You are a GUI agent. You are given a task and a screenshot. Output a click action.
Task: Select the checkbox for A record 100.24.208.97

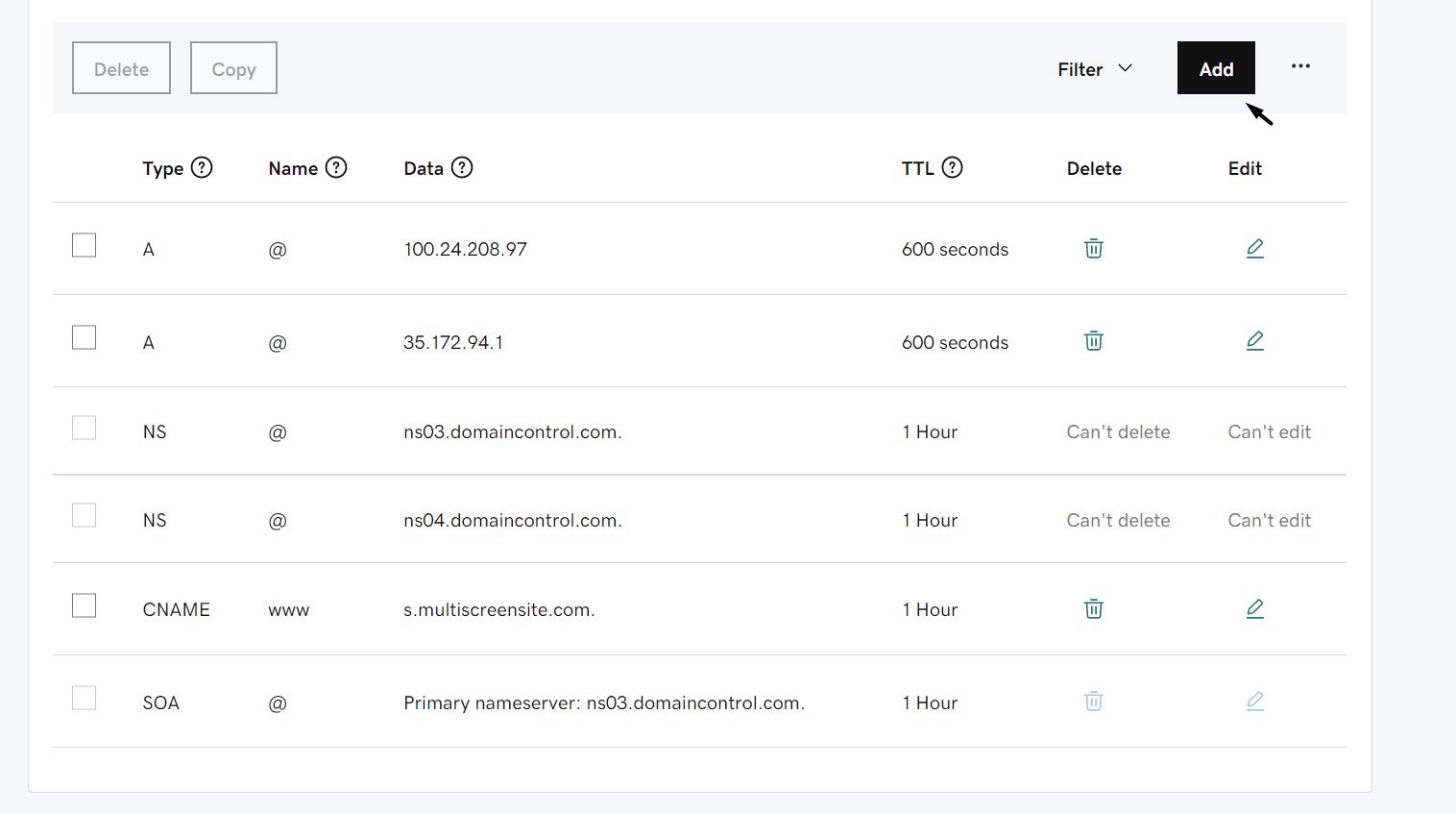84,245
